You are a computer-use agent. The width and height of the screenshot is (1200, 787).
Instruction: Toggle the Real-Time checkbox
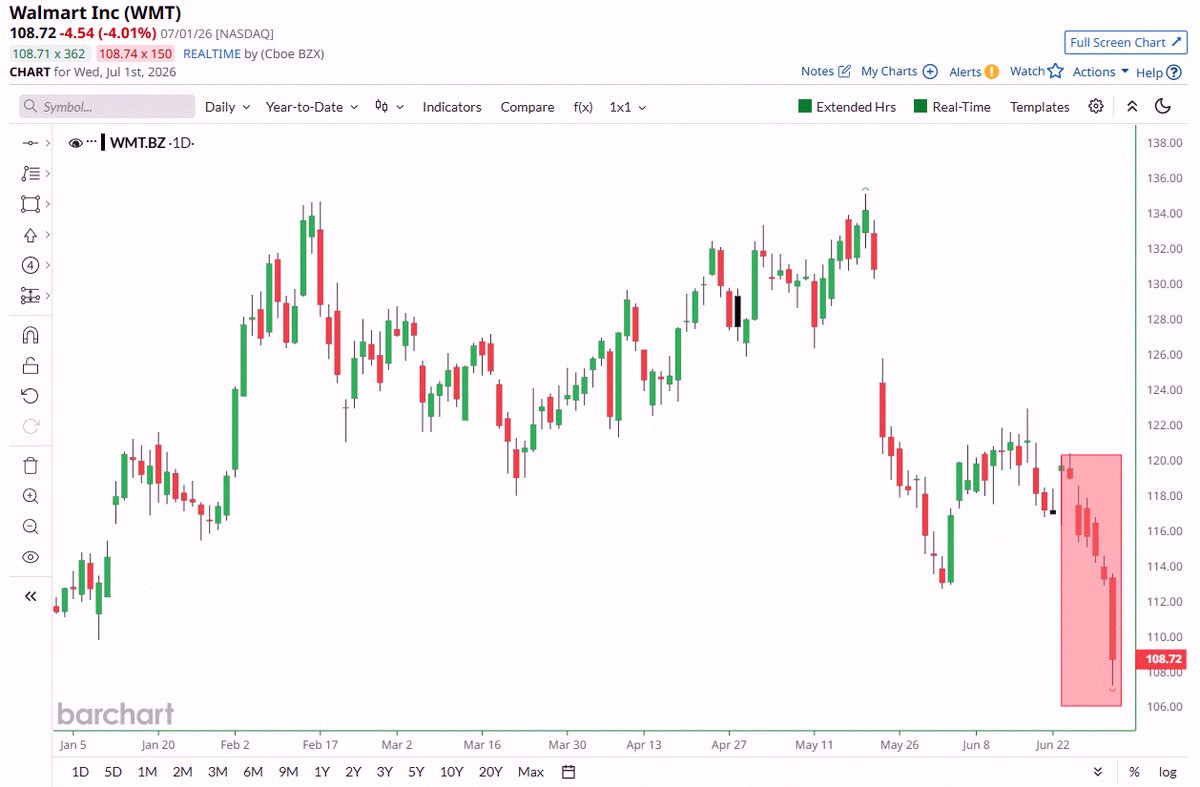pos(921,106)
